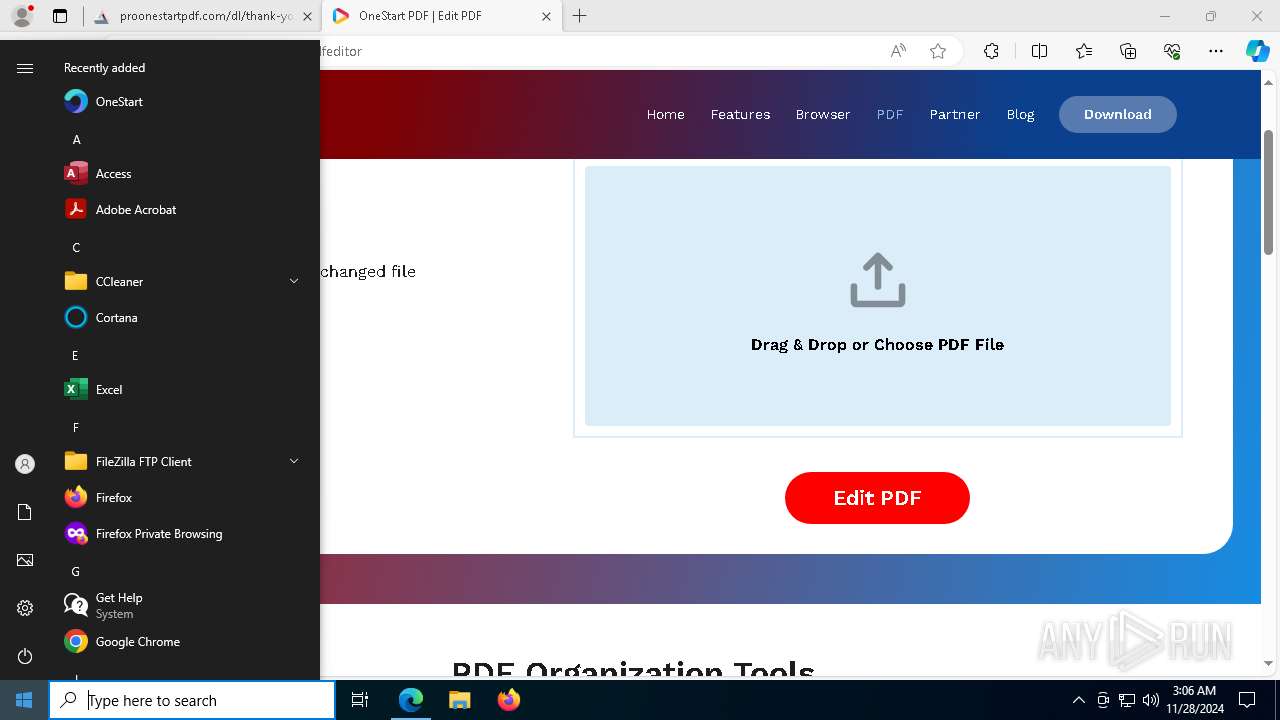Image resolution: width=1280 pixels, height=720 pixels.
Task: Add page to favorites star icon
Action: [938, 51]
